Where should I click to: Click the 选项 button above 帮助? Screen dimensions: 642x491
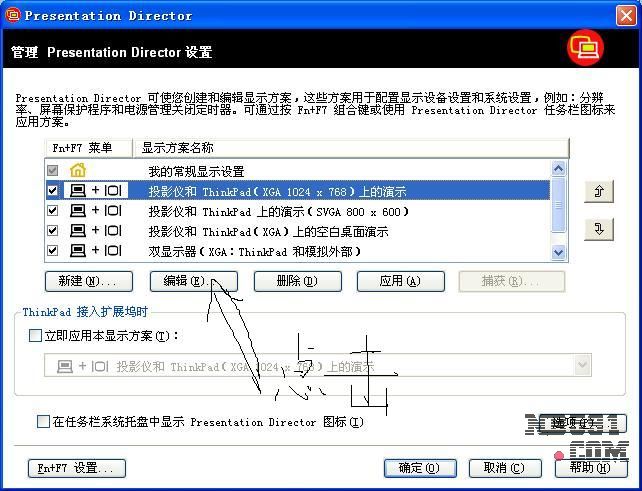(x=583, y=423)
